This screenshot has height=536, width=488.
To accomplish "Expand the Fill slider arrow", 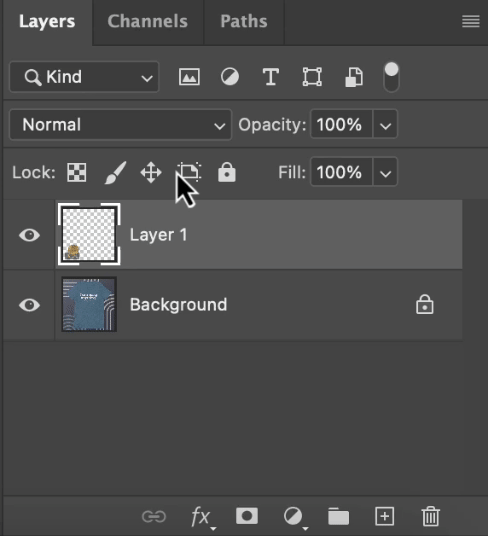I will 385,172.
